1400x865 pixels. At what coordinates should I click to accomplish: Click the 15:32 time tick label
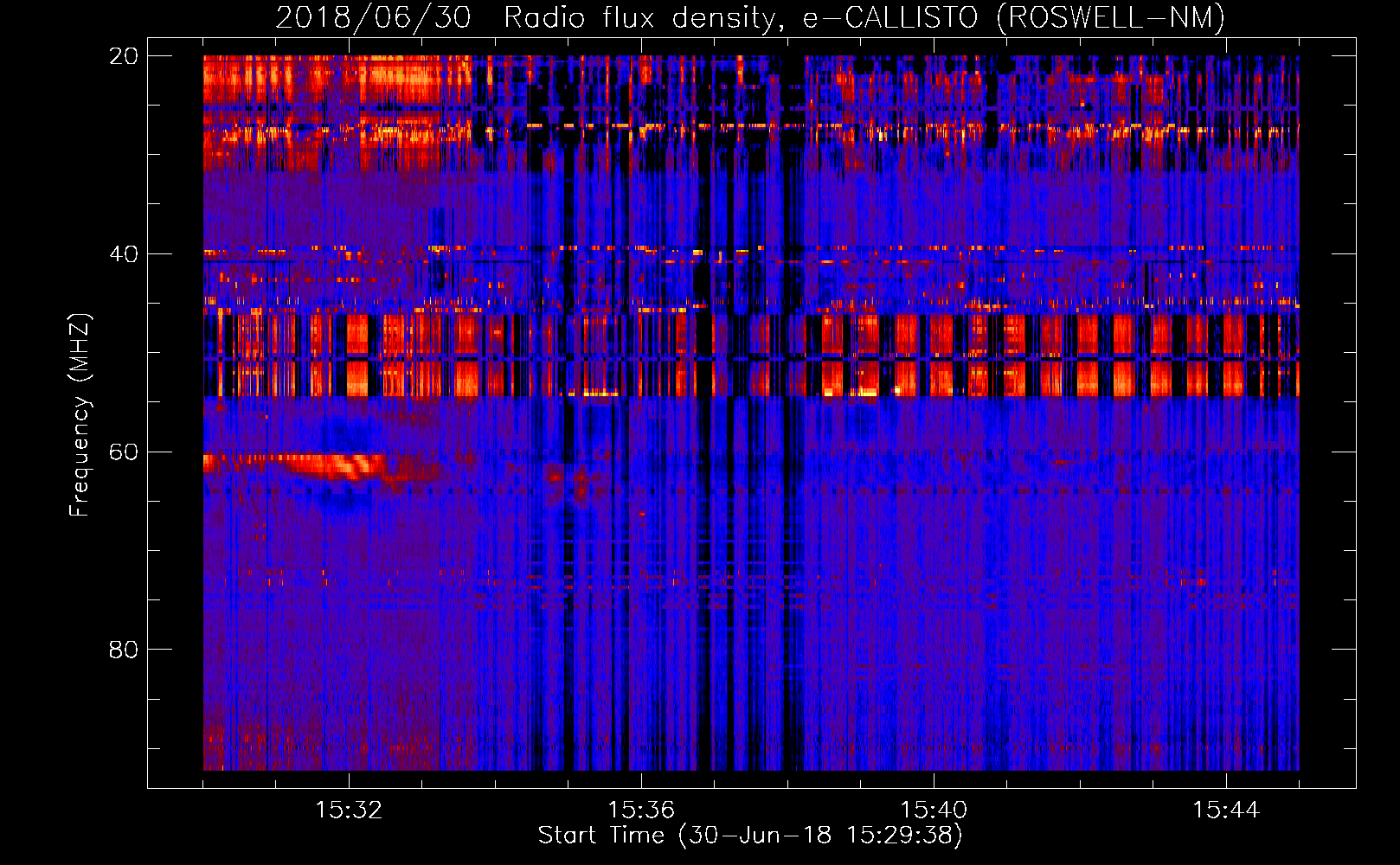[x=349, y=811]
